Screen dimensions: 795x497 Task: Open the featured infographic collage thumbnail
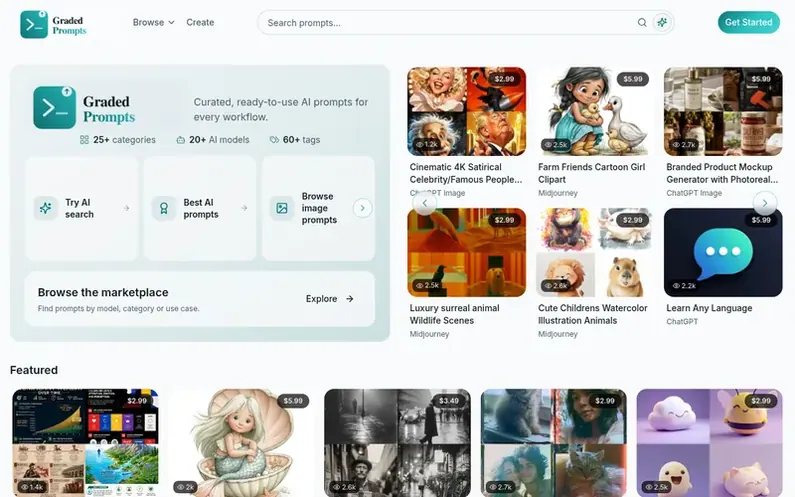(85, 443)
